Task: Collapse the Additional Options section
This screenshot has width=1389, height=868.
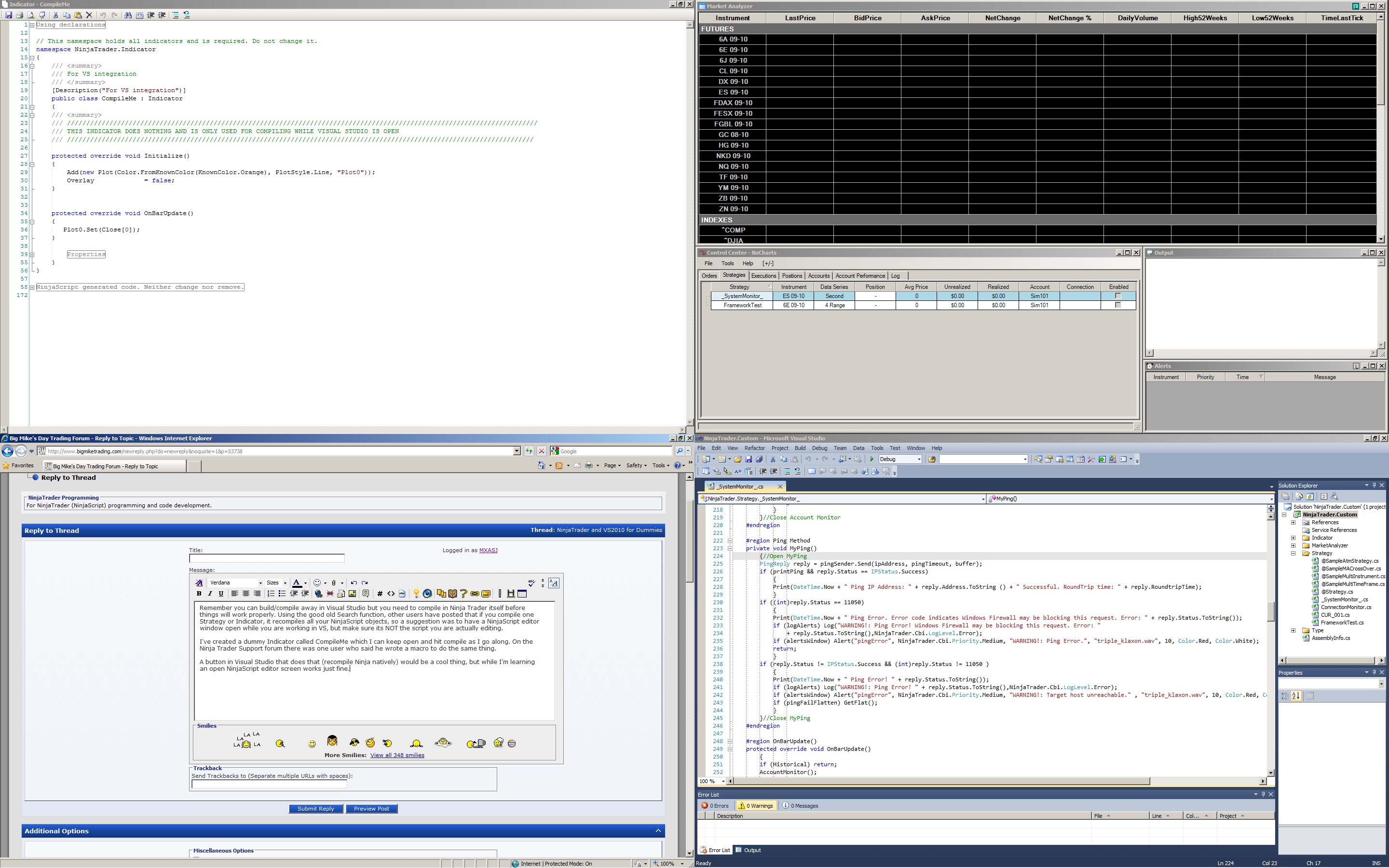Action: coord(658,831)
